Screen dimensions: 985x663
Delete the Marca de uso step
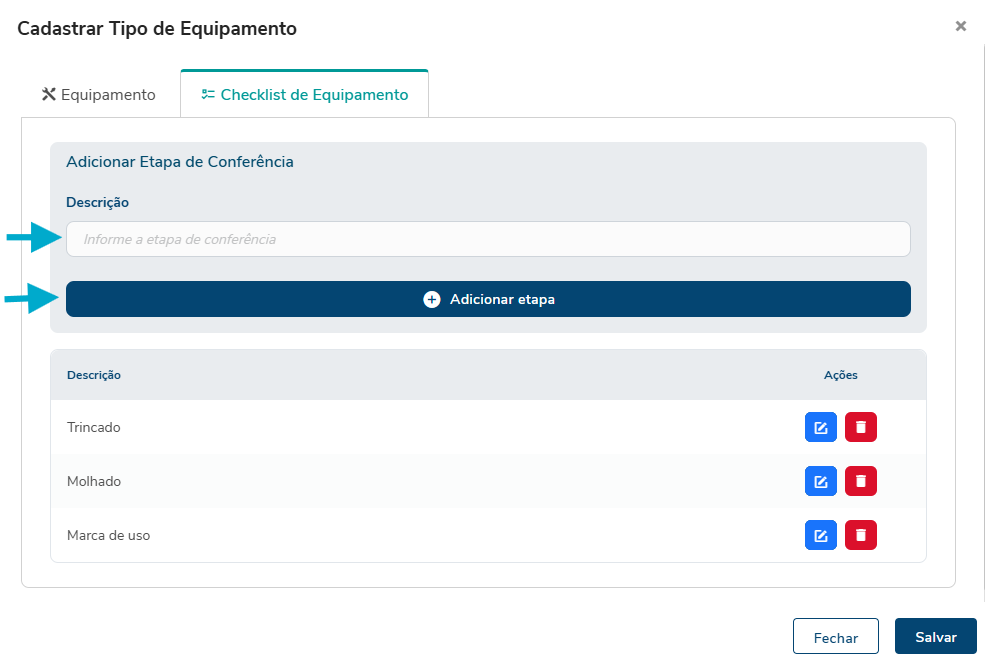pos(860,536)
